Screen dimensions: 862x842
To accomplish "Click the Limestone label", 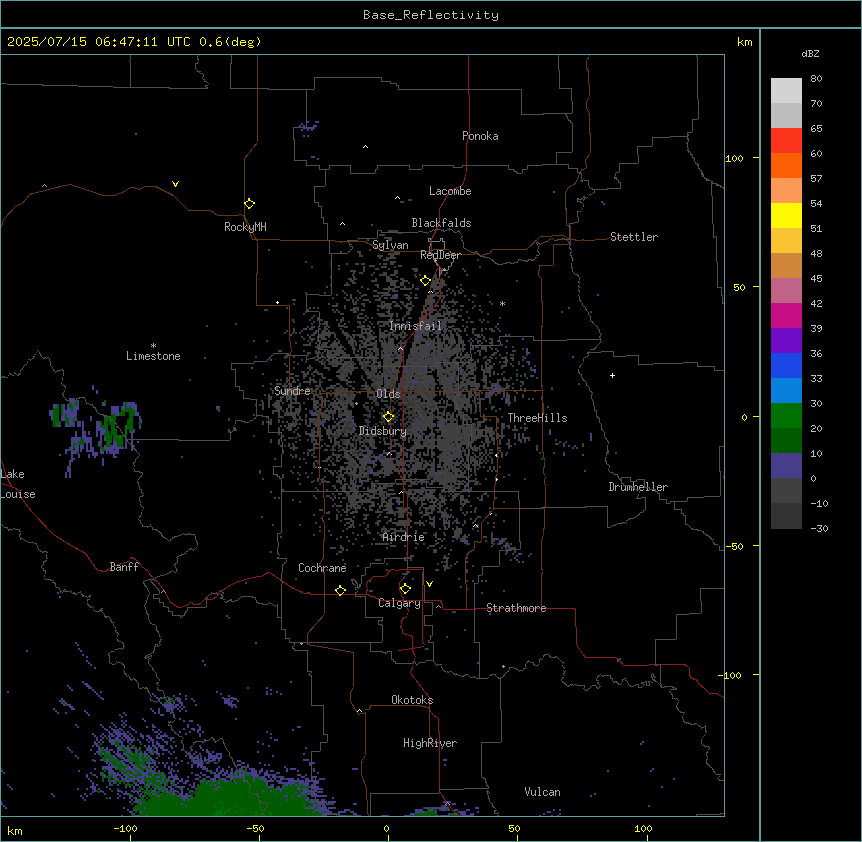I will coord(153,356).
